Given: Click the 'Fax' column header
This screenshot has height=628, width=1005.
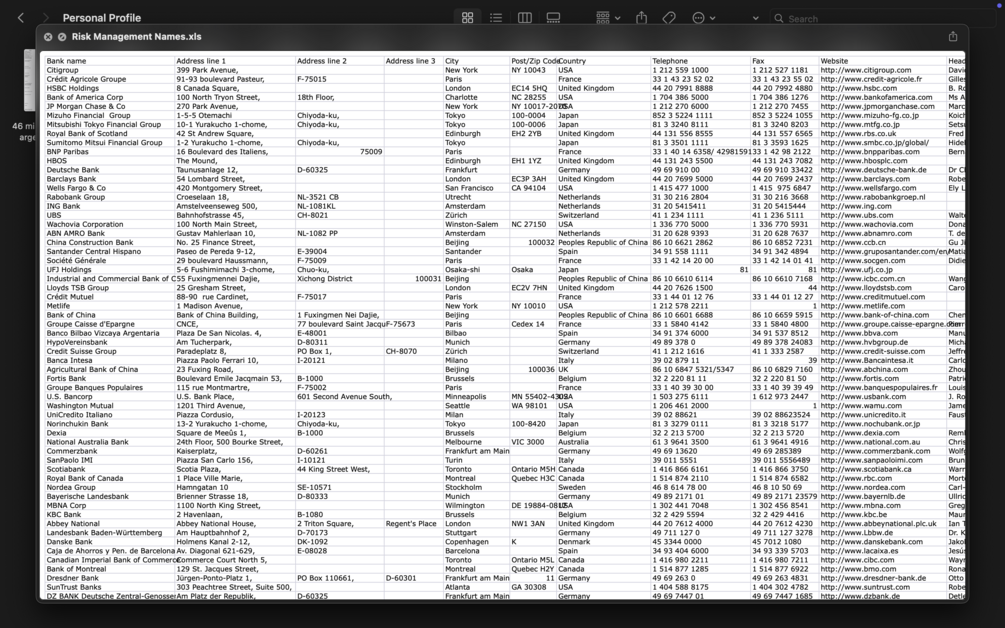Looking at the screenshot, I should point(758,61).
